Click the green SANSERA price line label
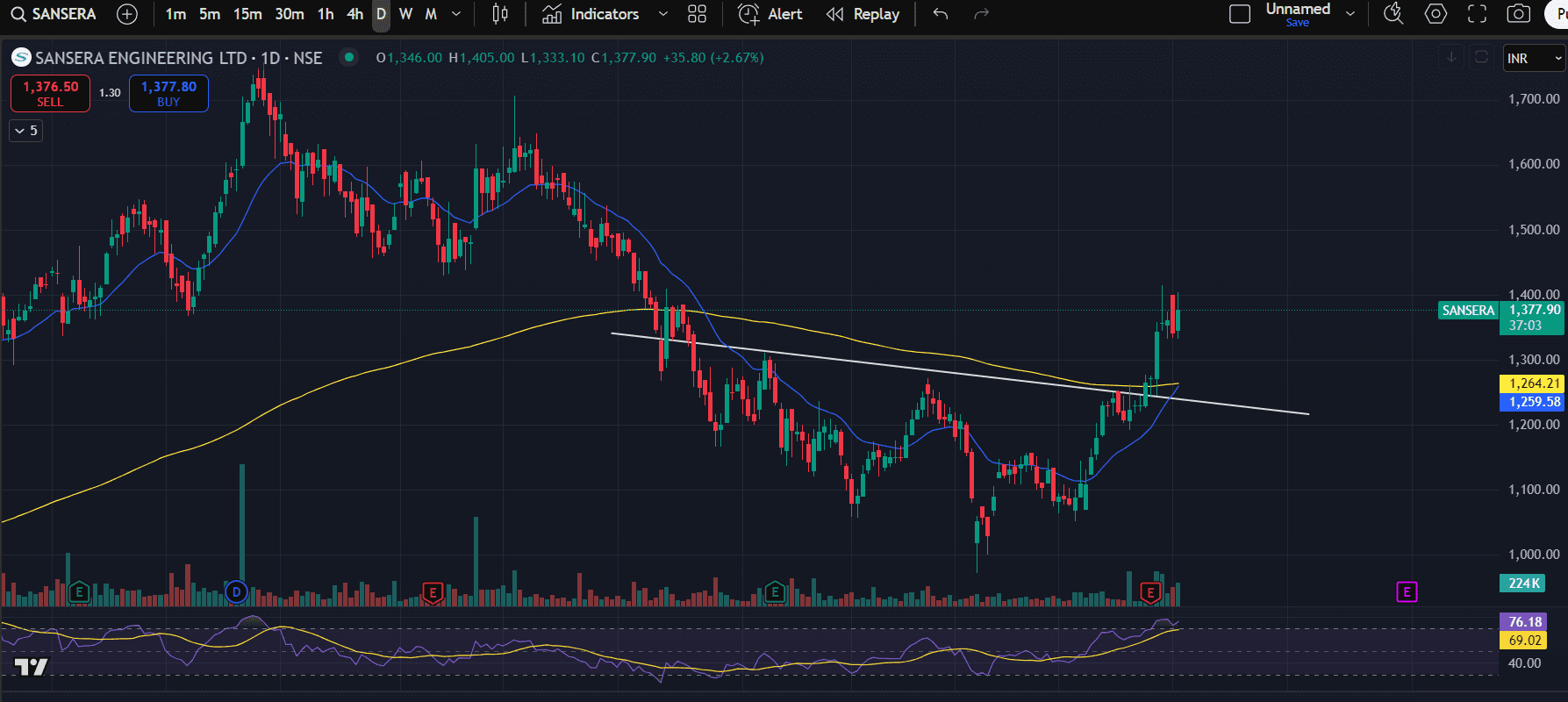The height and width of the screenshot is (702, 1568). 1468,311
